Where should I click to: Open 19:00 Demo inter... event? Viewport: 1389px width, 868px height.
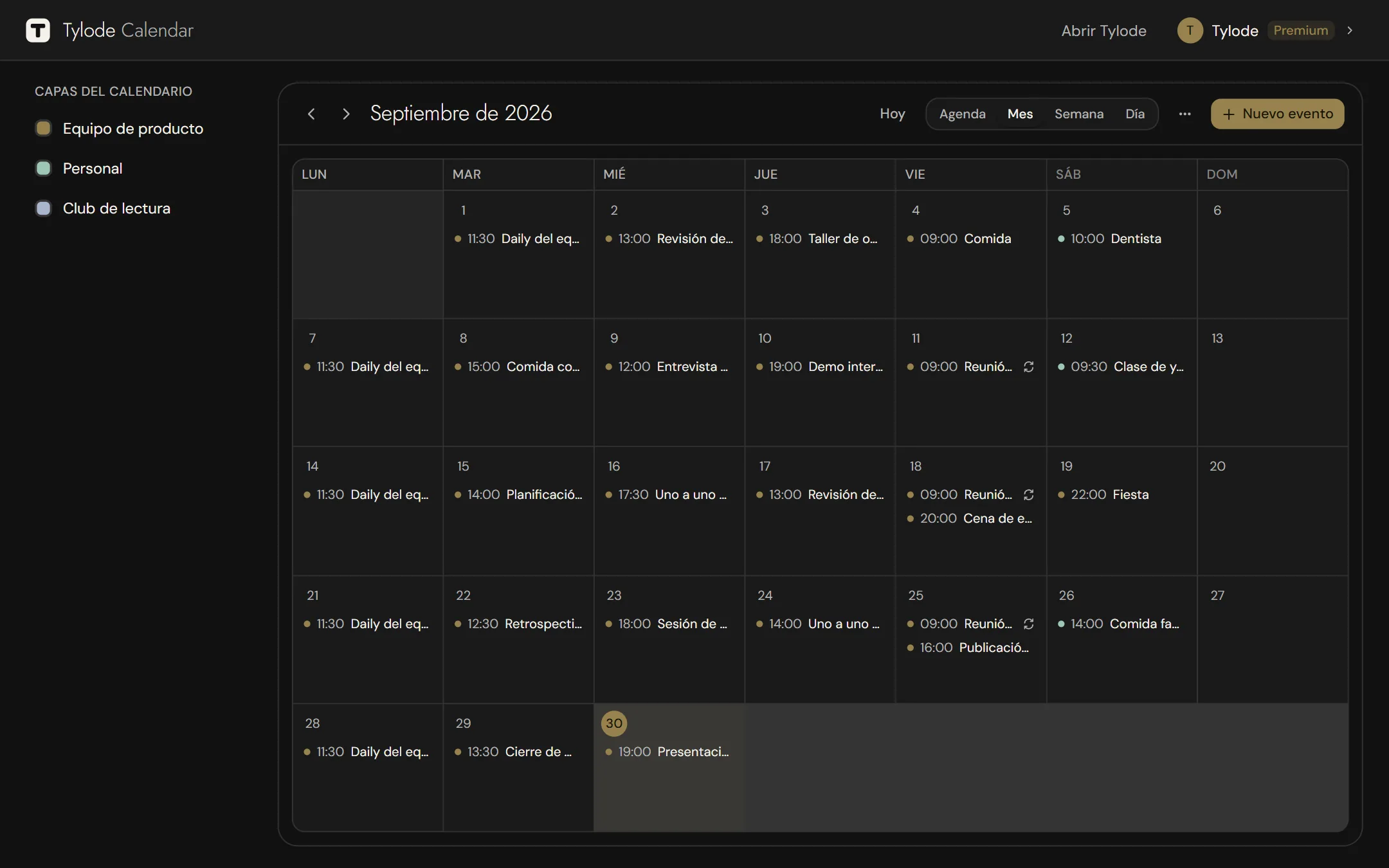point(819,366)
